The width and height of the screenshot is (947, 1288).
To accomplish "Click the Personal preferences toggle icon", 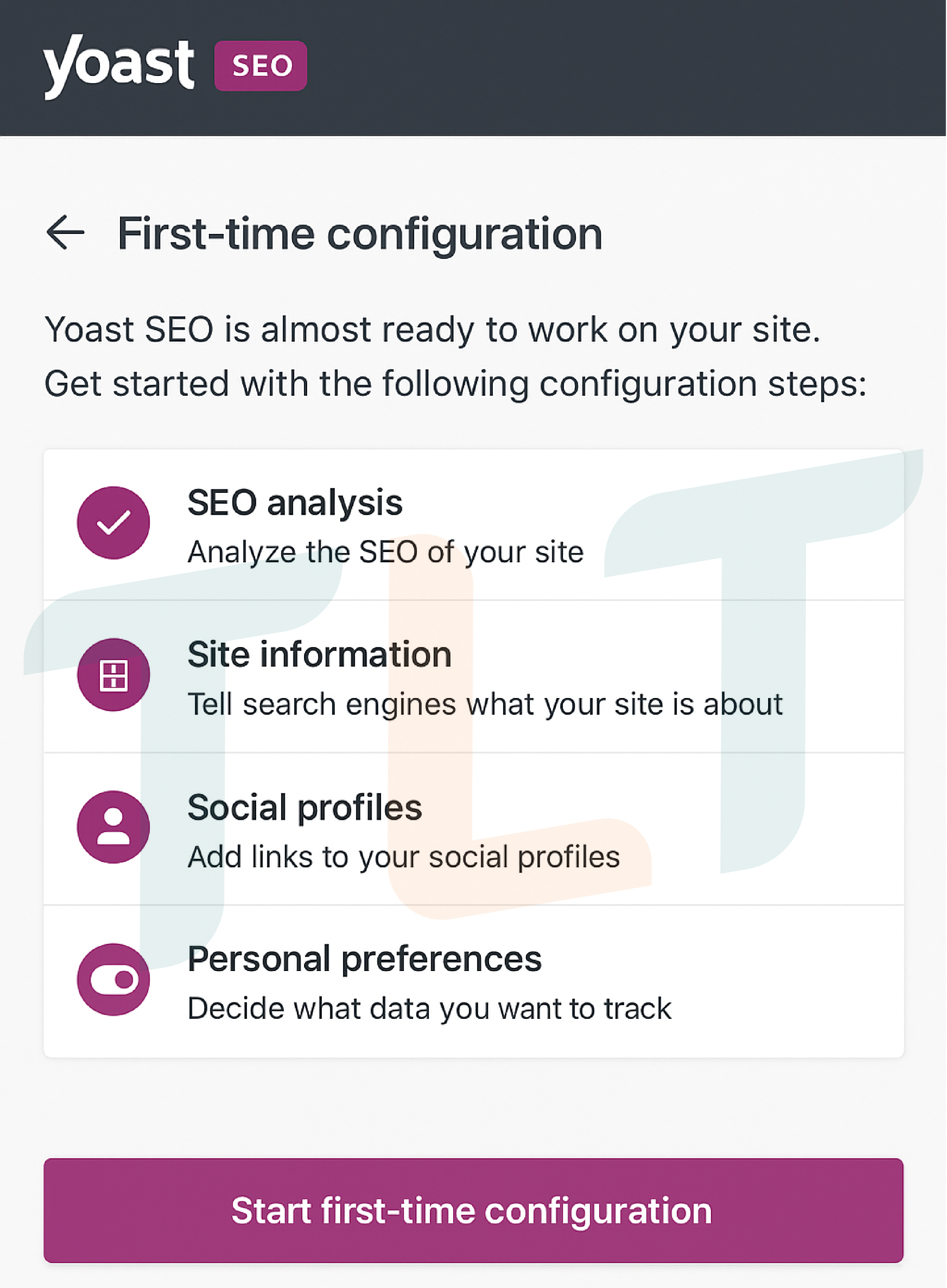I will (x=114, y=980).
